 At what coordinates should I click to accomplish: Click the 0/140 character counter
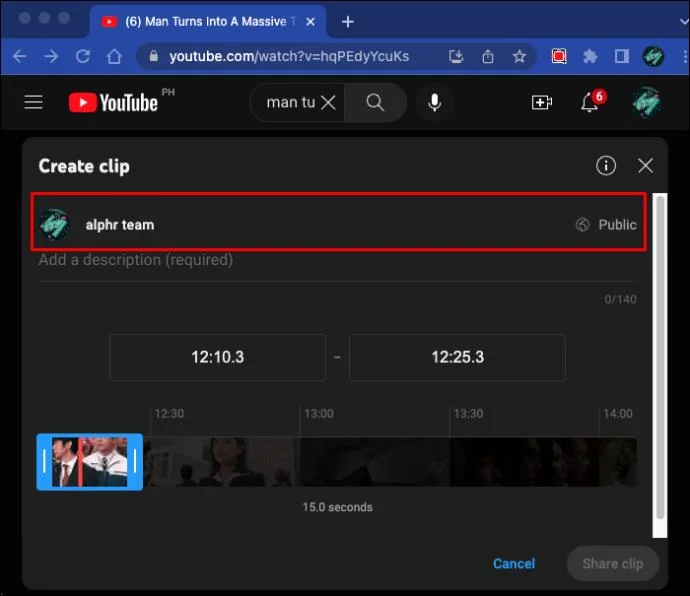tap(620, 299)
